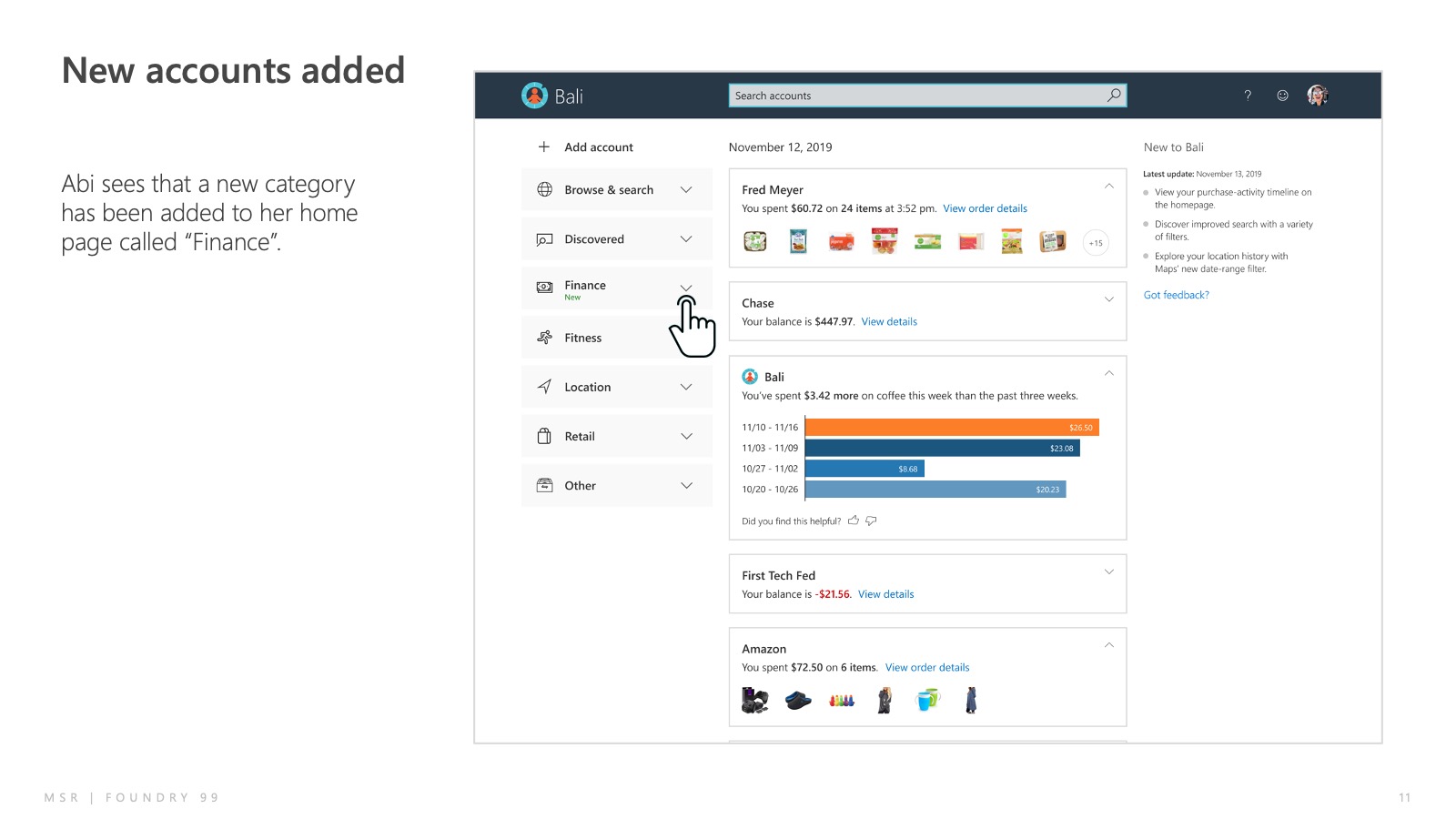Expand the Chase account card
1456x819 pixels.
point(1108,299)
